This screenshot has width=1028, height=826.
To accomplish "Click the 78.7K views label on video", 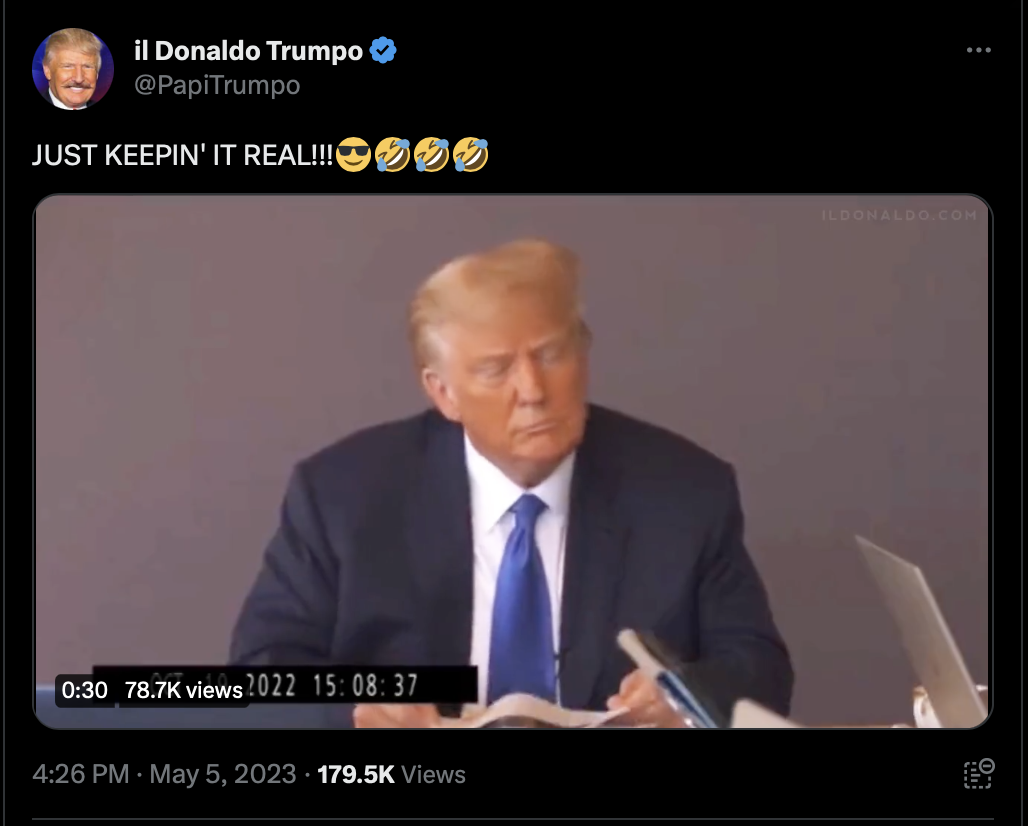I will 184,690.
